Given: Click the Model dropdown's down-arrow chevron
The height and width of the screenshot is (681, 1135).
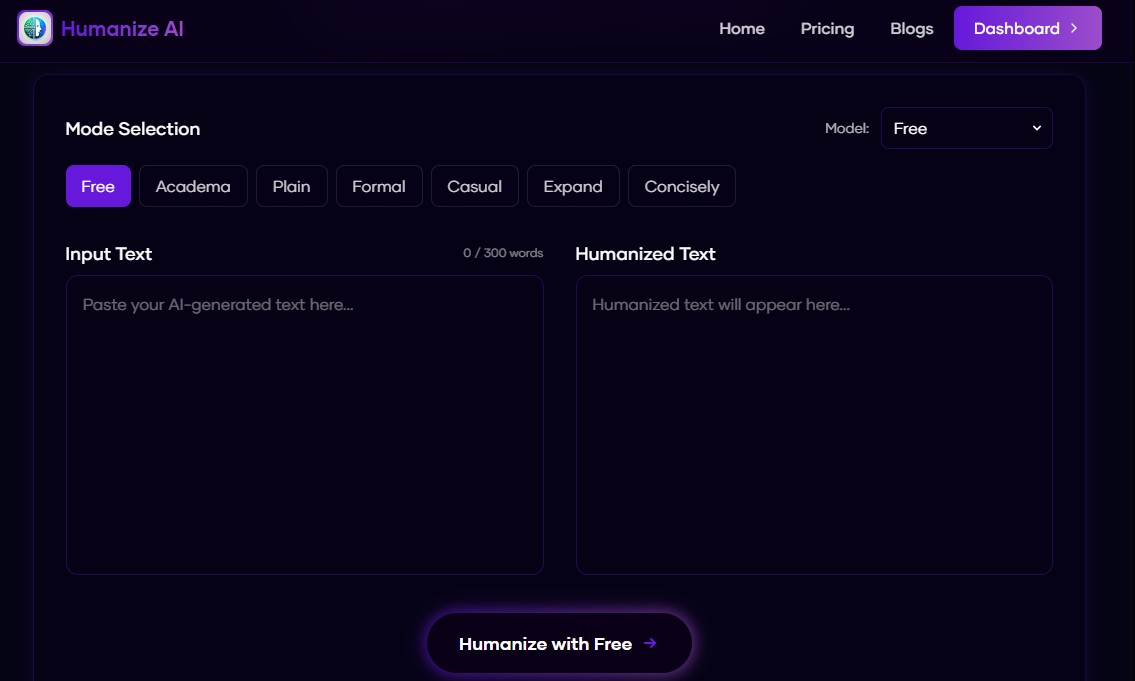Looking at the screenshot, I should (1036, 128).
